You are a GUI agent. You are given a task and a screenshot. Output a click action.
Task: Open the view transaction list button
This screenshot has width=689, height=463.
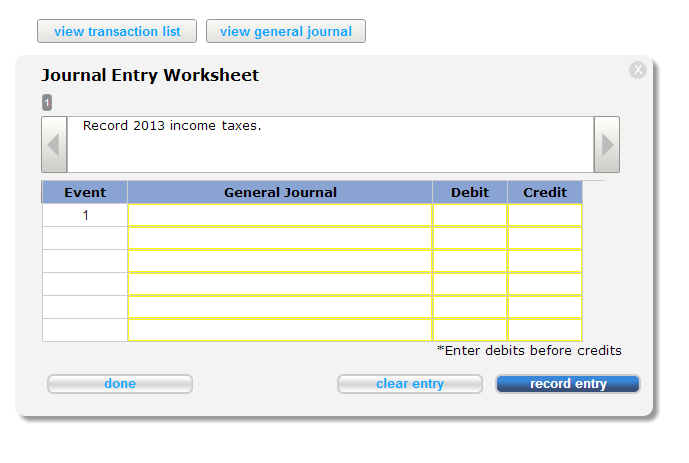(117, 31)
